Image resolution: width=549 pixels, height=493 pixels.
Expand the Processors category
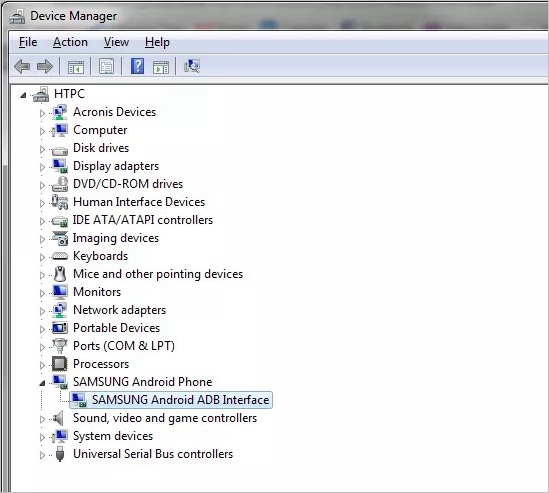[x=42, y=365]
